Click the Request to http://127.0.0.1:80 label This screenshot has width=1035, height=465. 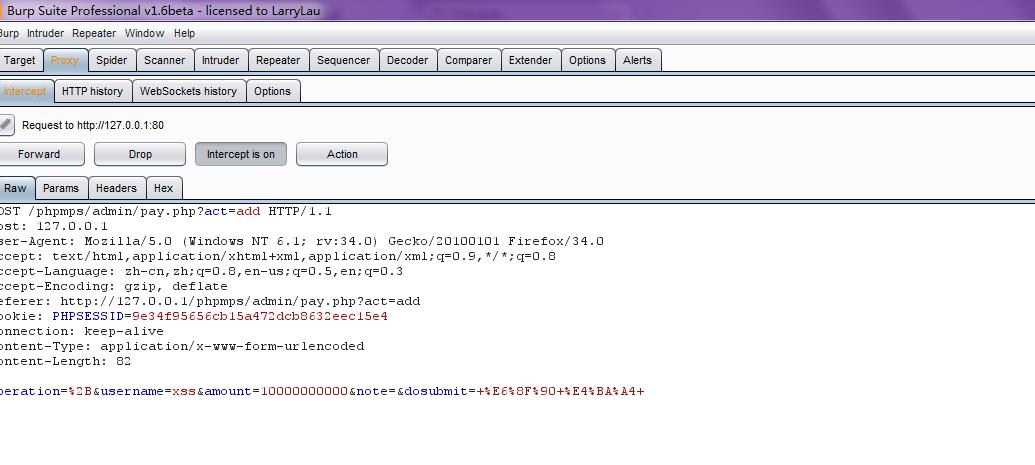point(93,125)
